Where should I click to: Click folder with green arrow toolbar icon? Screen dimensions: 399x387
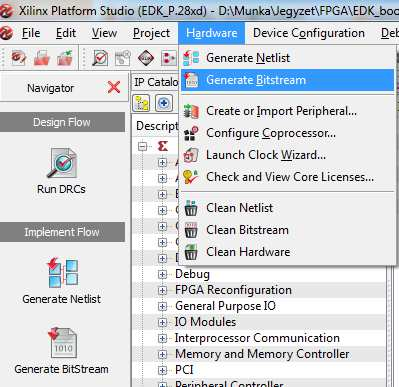(65, 58)
